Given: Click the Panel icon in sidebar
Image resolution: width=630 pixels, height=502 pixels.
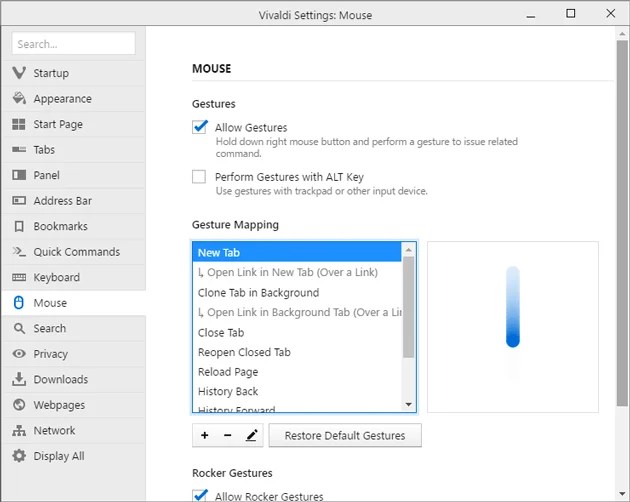Looking at the screenshot, I should 19,175.
